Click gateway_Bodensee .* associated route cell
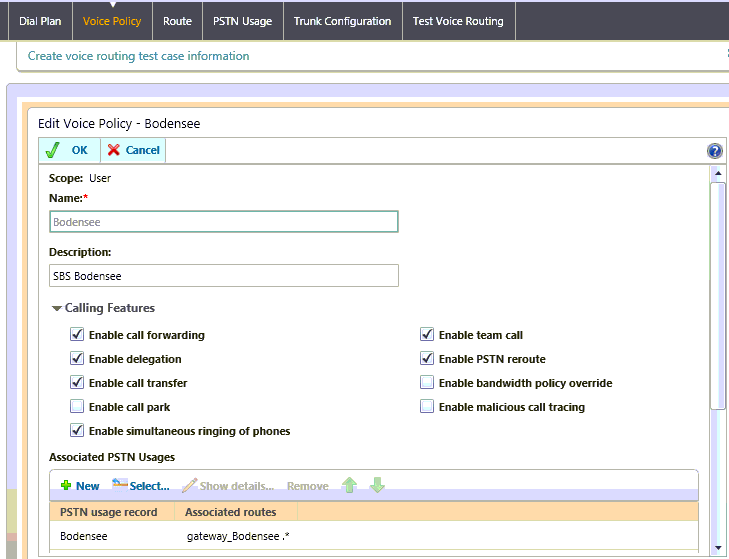The image size is (729, 559). pos(238,536)
